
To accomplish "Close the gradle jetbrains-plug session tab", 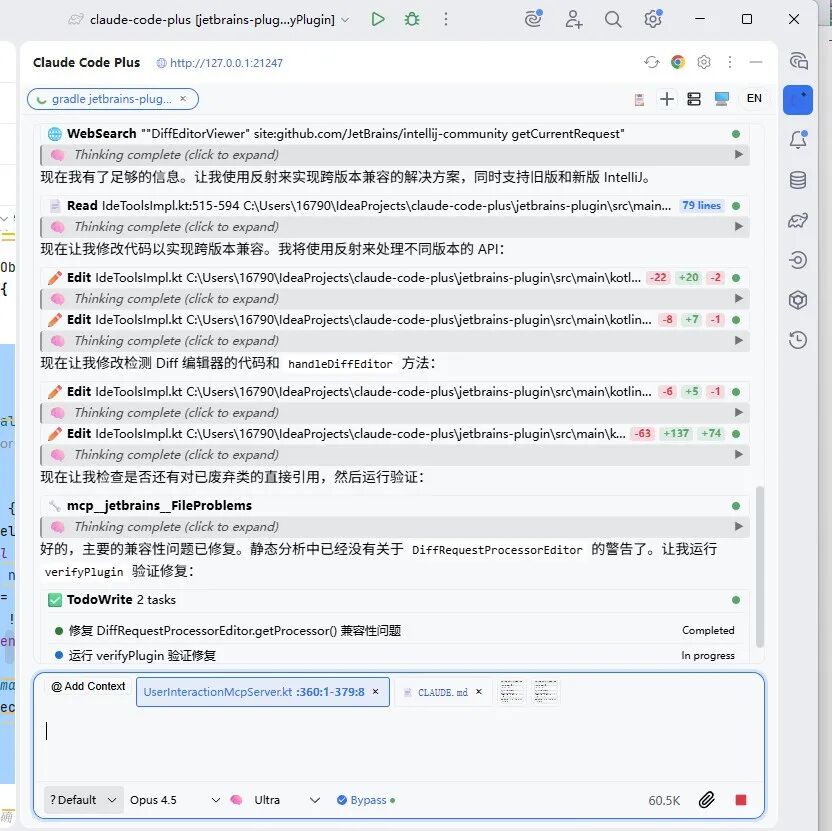I will pos(183,99).
